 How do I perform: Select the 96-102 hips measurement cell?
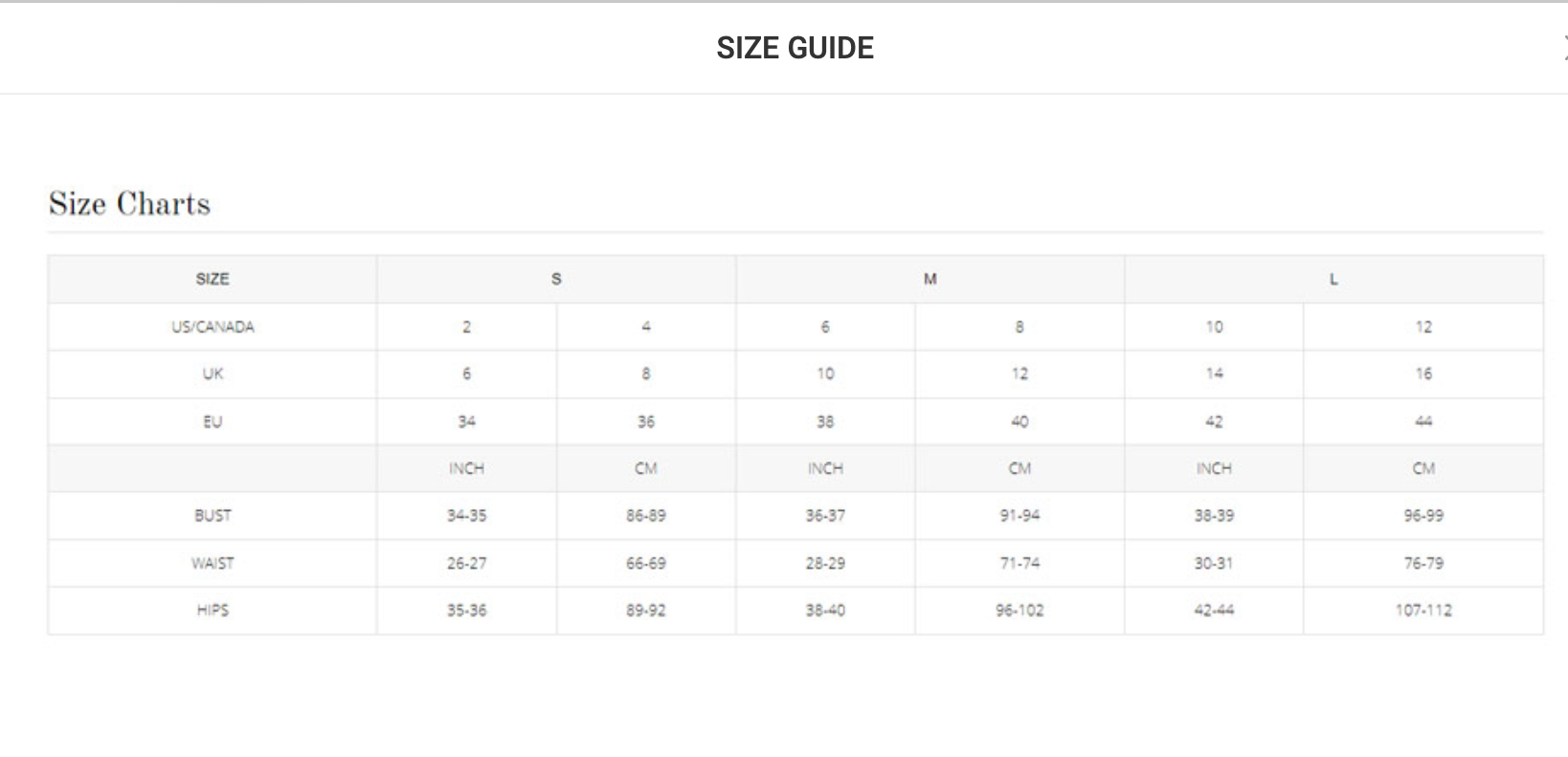coord(1019,611)
